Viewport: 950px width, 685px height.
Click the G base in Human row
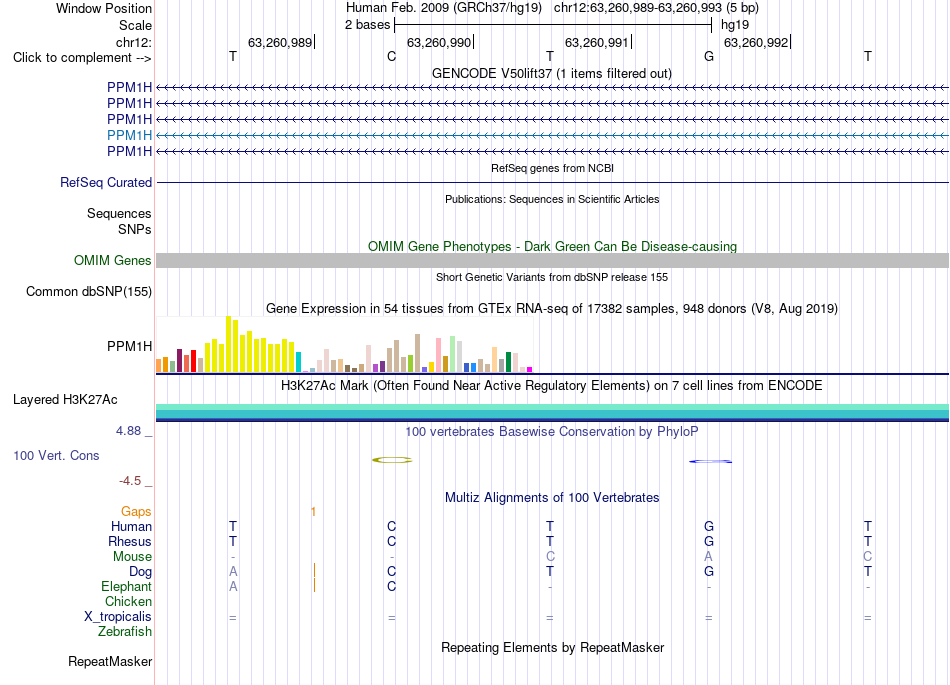point(709,526)
